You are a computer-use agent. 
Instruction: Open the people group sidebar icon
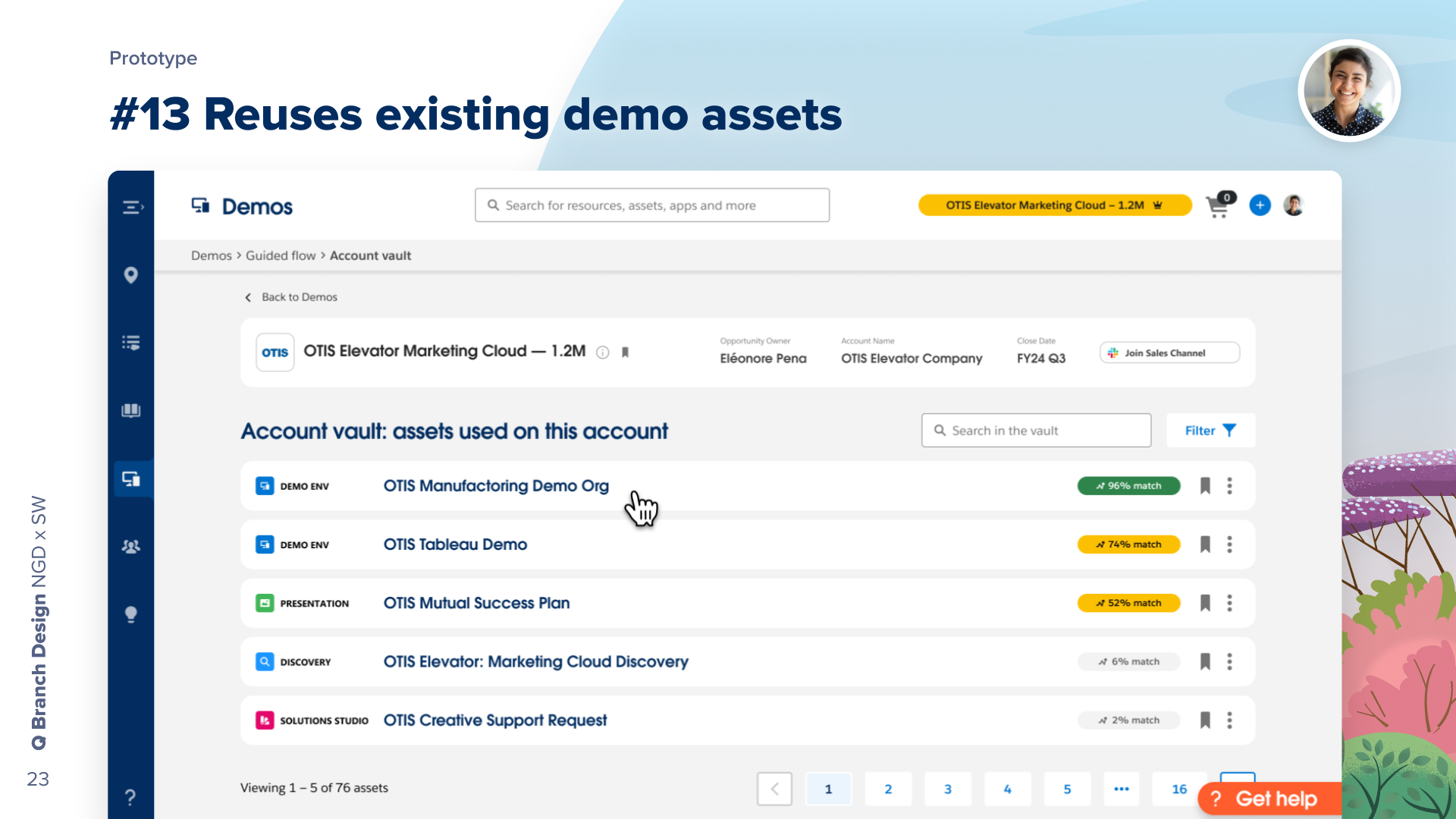click(131, 546)
